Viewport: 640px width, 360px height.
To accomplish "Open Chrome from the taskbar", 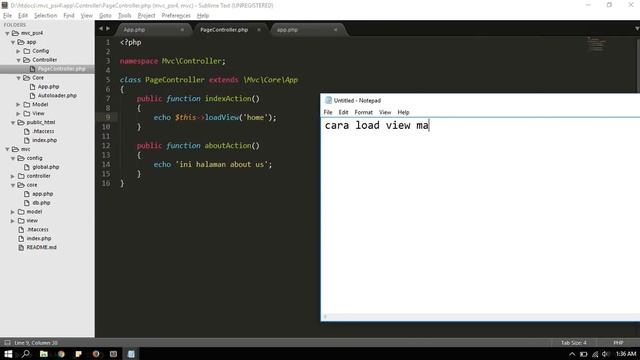I will [61, 354].
